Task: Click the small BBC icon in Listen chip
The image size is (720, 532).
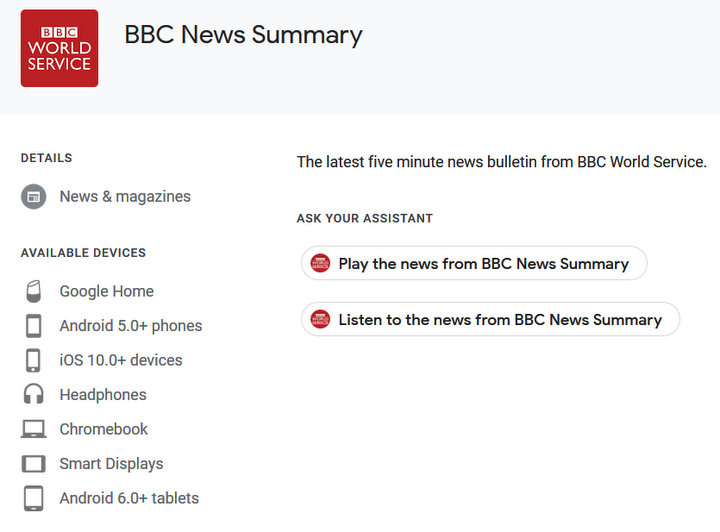Action: point(320,319)
